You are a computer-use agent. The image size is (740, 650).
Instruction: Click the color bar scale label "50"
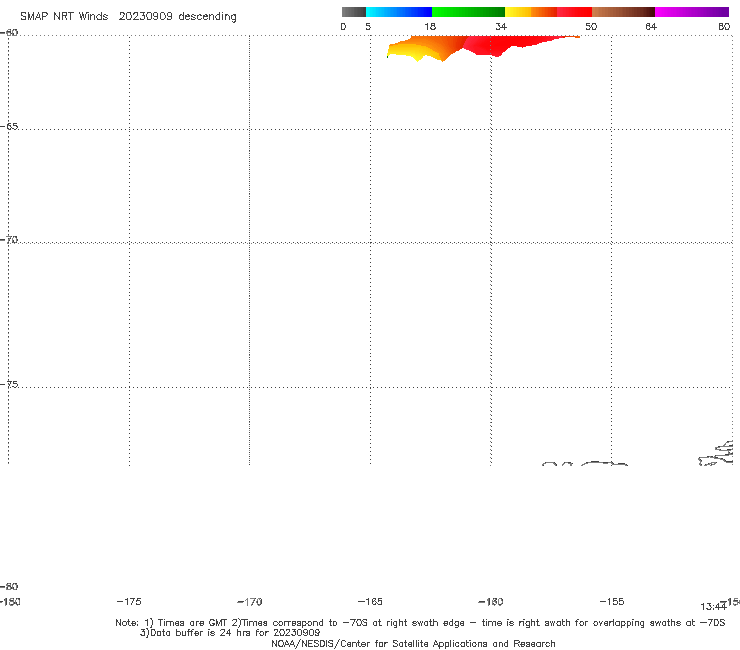click(x=591, y=26)
